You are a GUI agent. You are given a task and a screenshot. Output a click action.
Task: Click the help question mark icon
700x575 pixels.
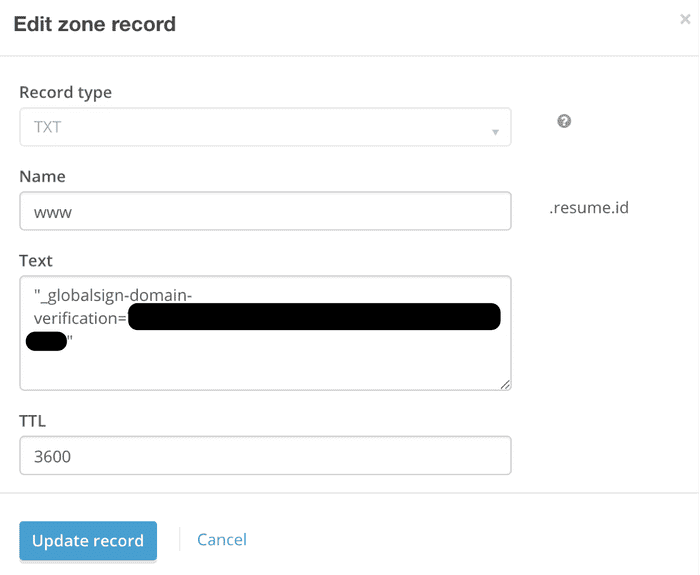point(564,121)
